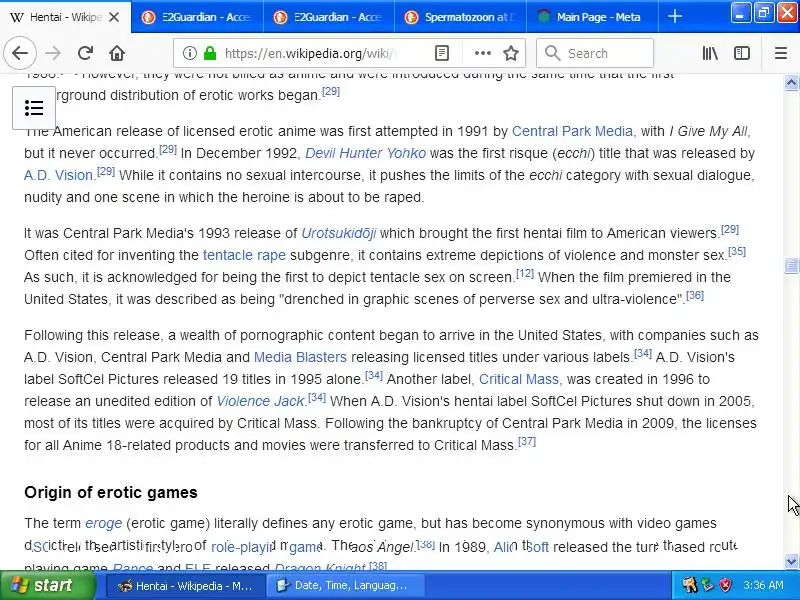Click the green secure connection padlock
Viewport: 800px width, 600px height.
pos(210,53)
